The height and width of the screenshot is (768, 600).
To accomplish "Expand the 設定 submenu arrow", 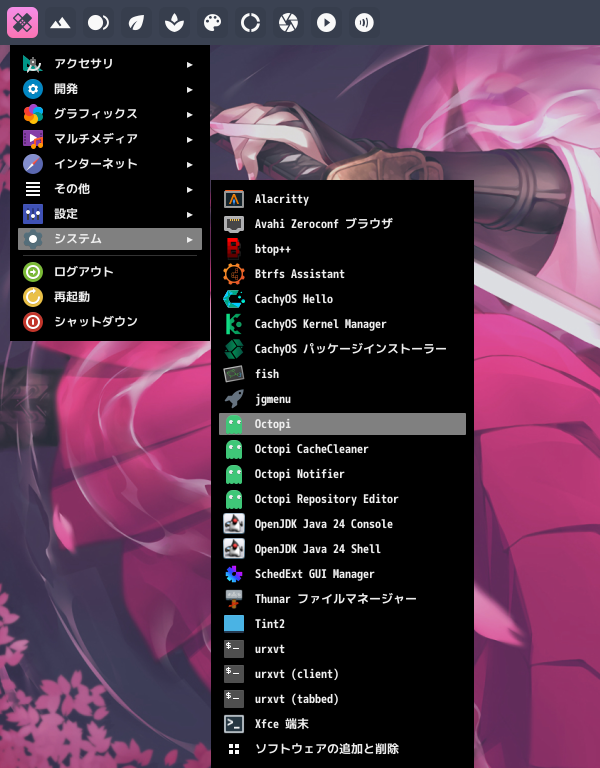I will click(x=190, y=214).
